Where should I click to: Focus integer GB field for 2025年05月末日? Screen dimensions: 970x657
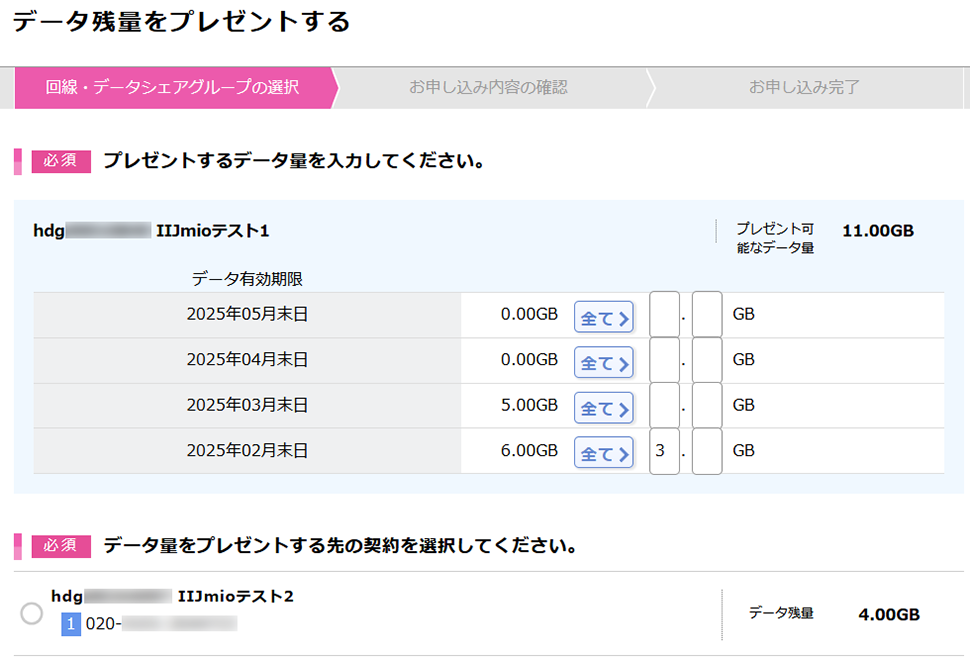pyautogui.click(x=664, y=314)
